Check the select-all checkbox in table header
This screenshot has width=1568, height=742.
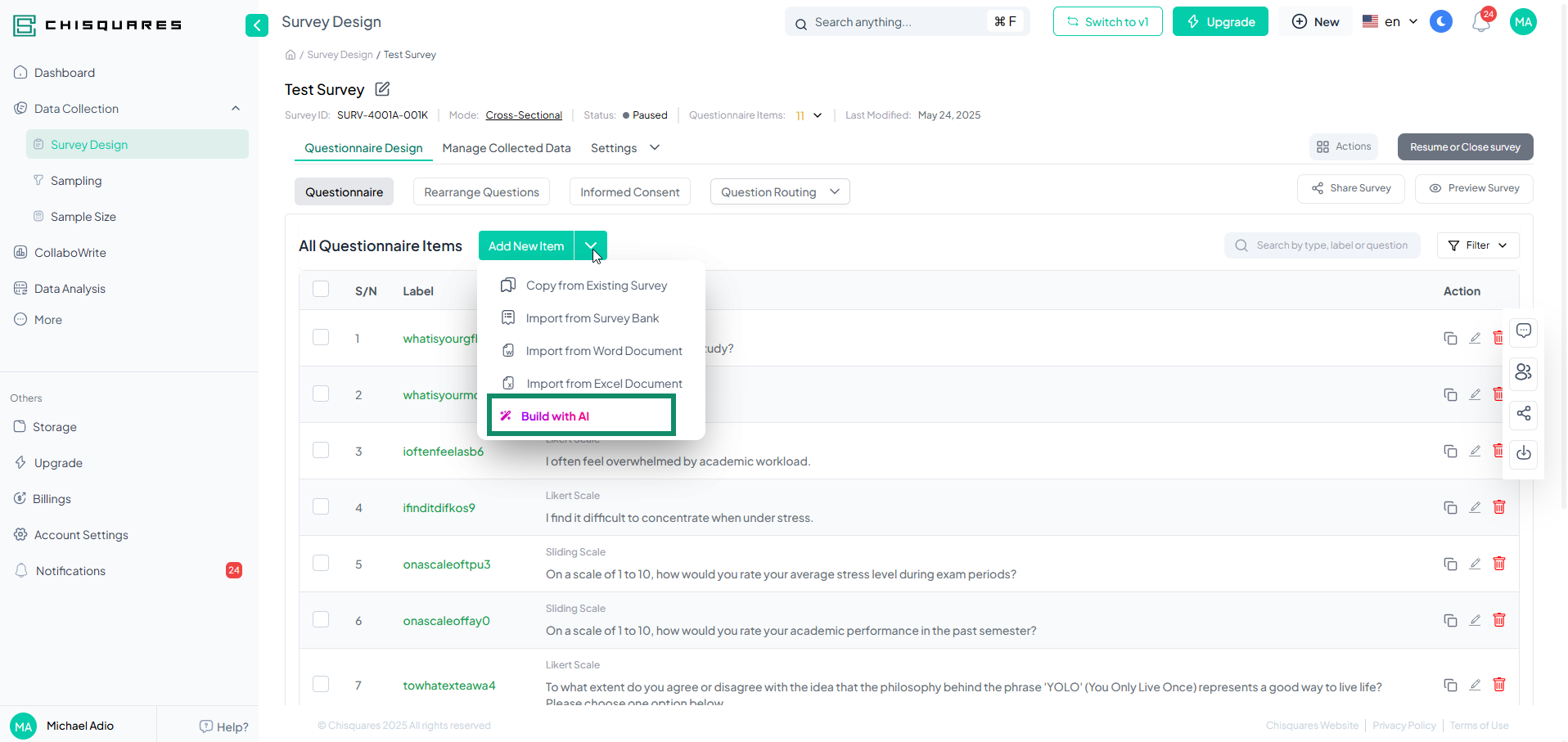tap(321, 290)
